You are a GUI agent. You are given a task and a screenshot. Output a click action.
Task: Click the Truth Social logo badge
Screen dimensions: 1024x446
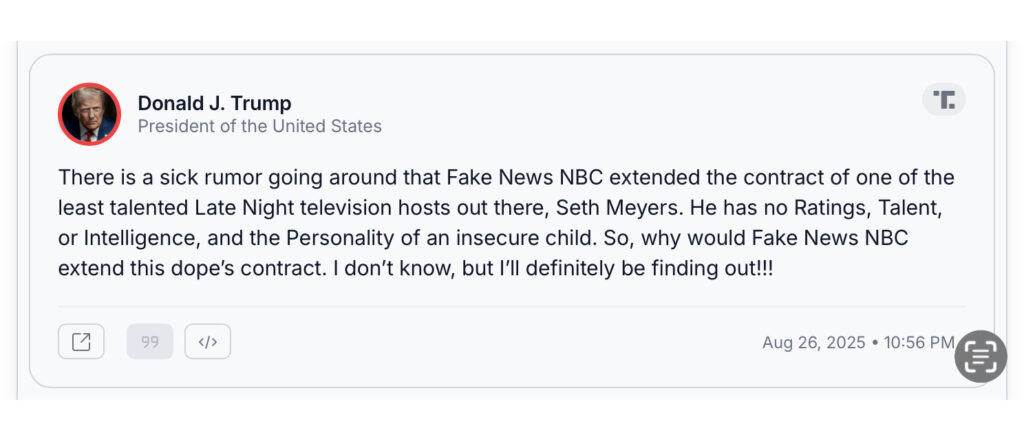point(943,99)
